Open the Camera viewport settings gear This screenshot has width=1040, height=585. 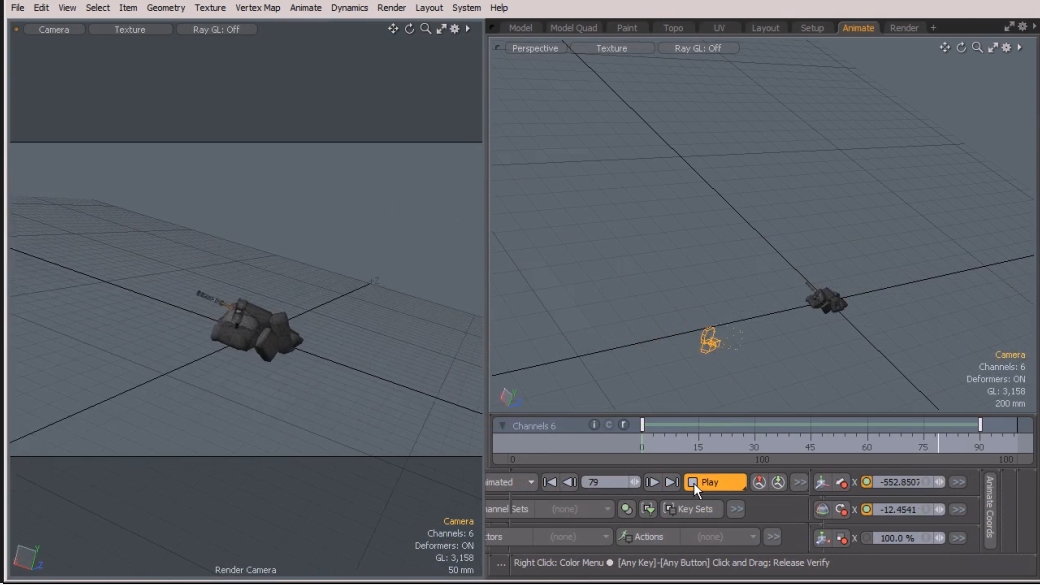coord(455,29)
